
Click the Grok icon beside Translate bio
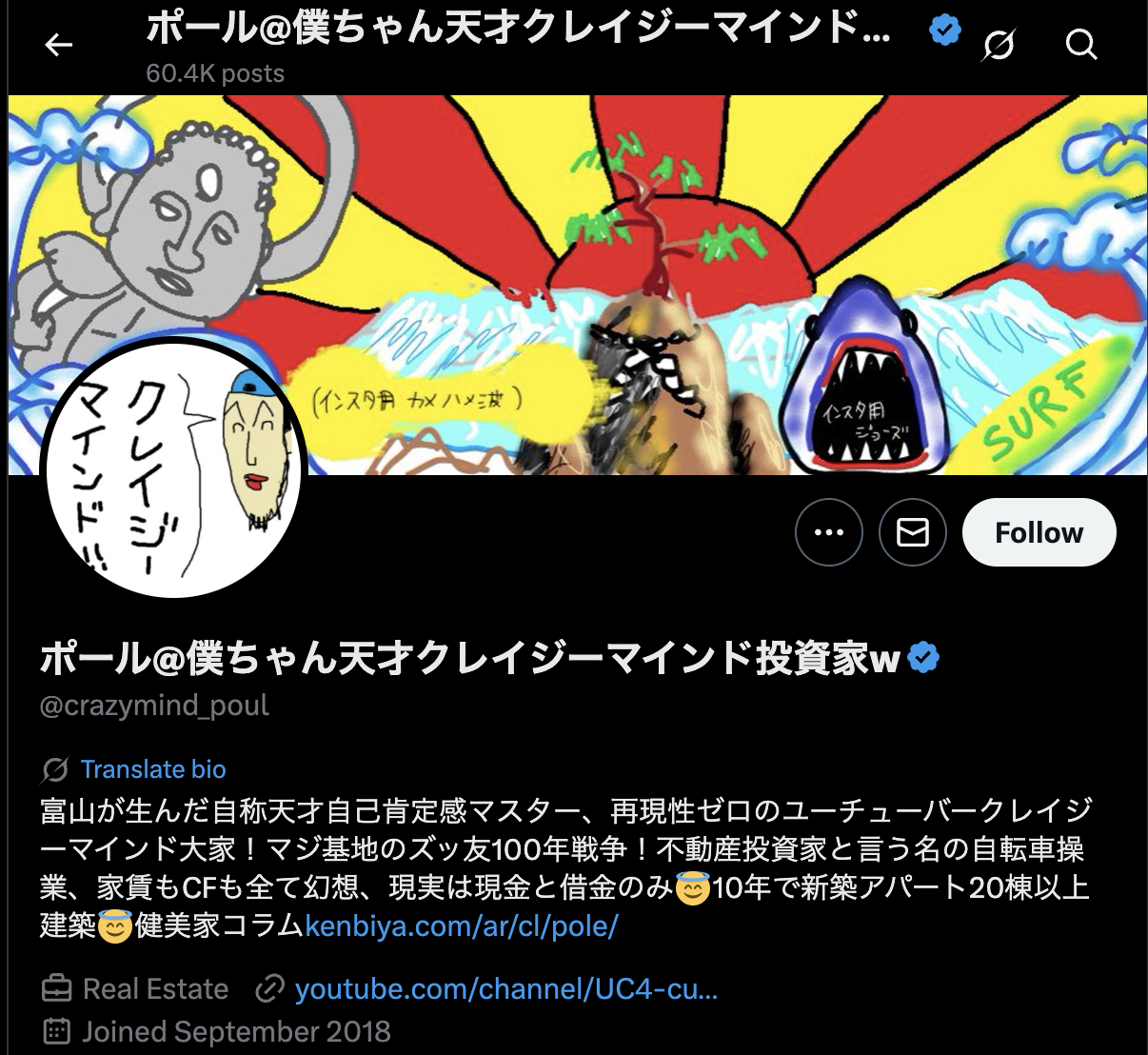(x=56, y=769)
